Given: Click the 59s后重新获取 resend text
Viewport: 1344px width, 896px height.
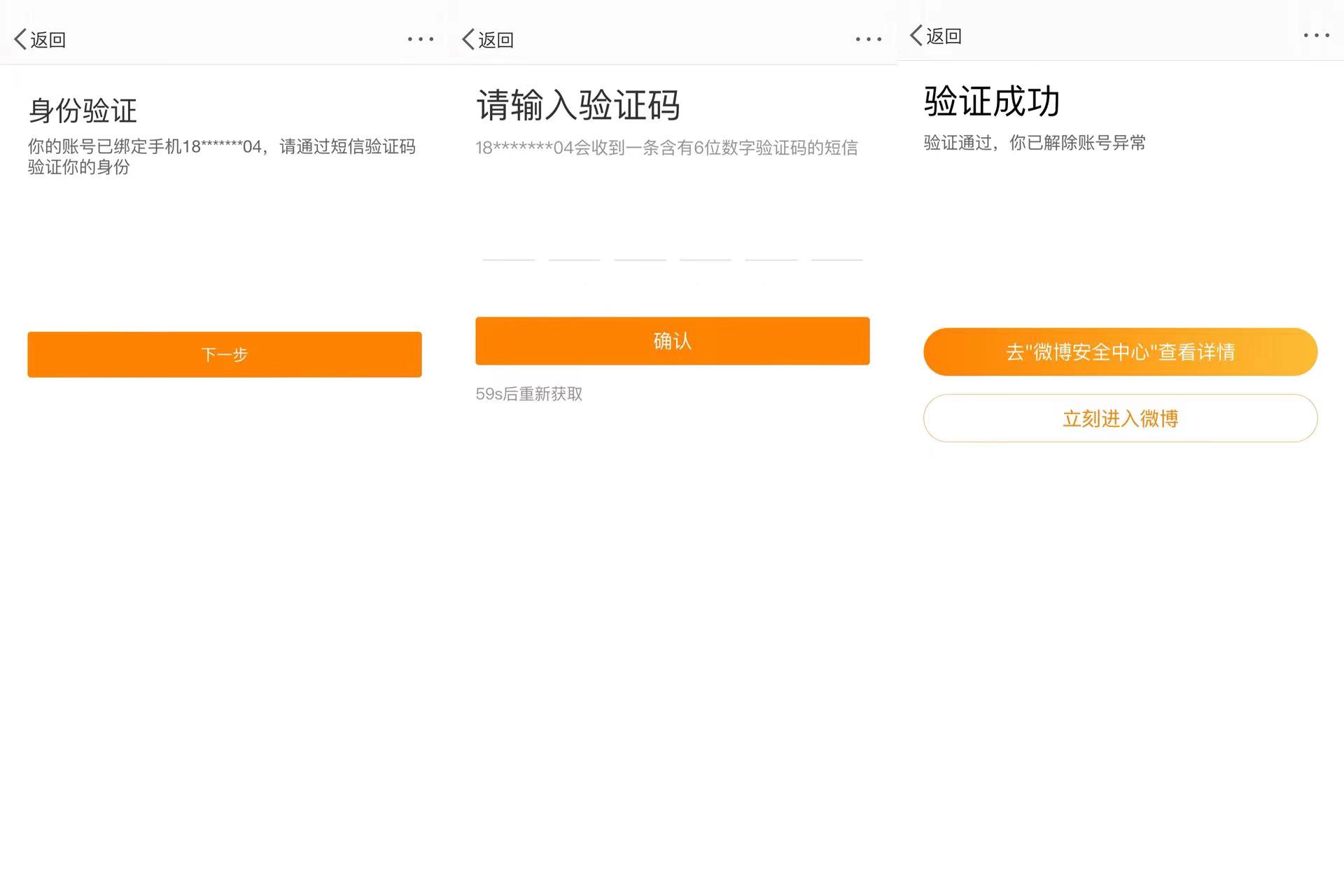Looking at the screenshot, I should click(528, 394).
